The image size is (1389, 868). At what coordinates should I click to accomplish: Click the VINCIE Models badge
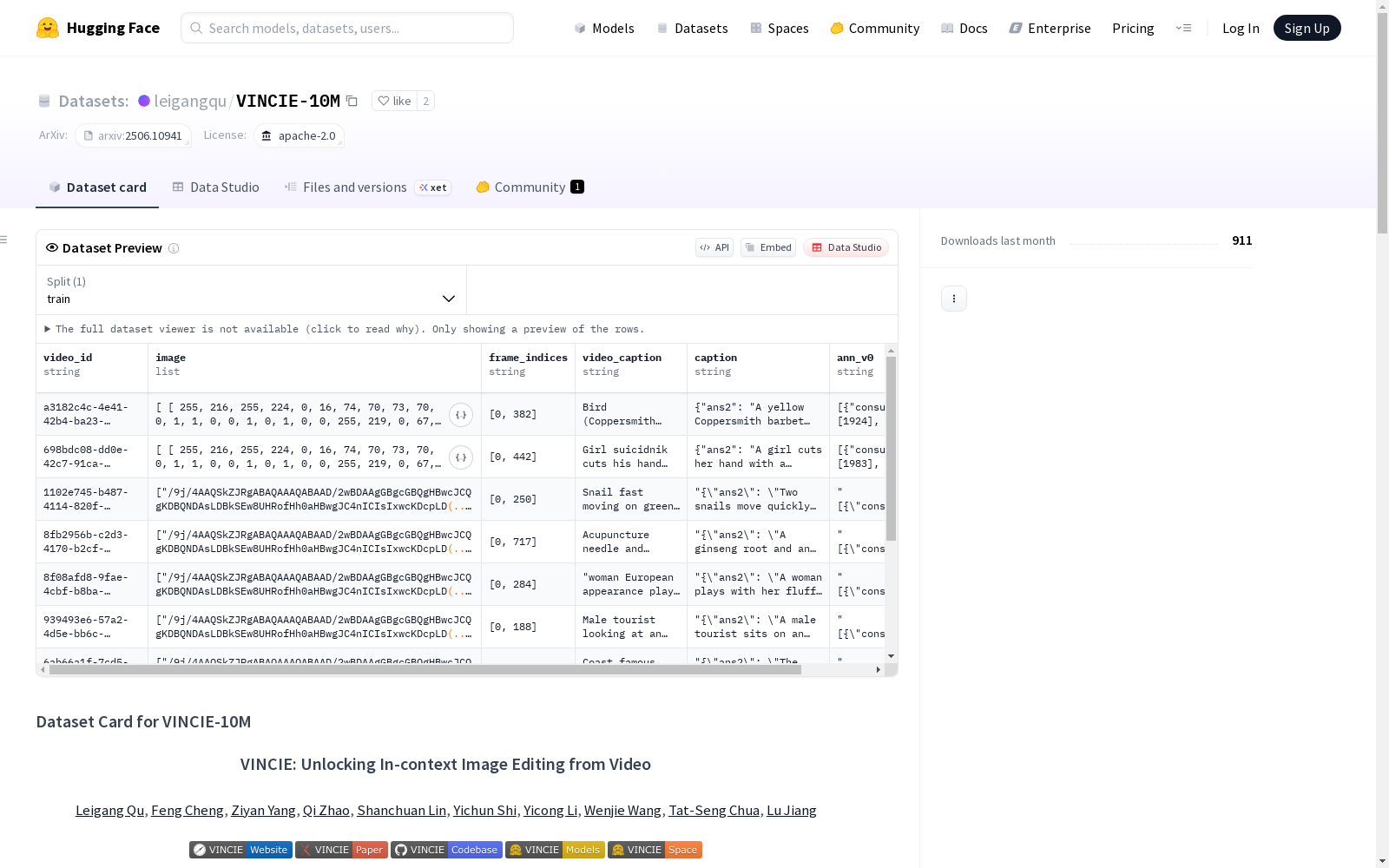pos(556,850)
